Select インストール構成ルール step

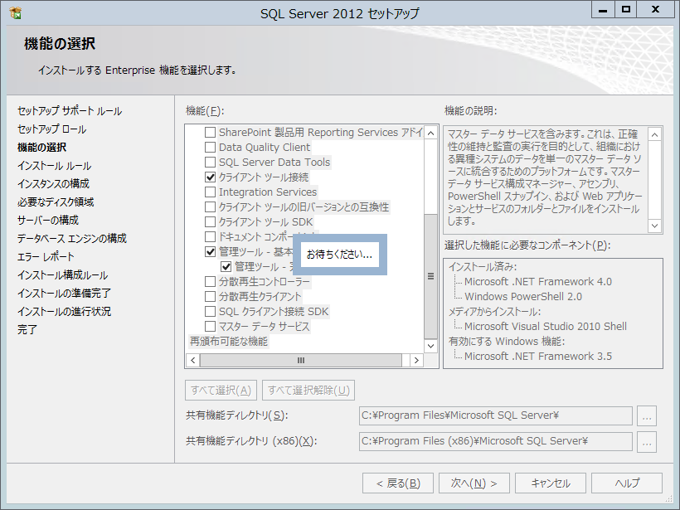[62, 275]
